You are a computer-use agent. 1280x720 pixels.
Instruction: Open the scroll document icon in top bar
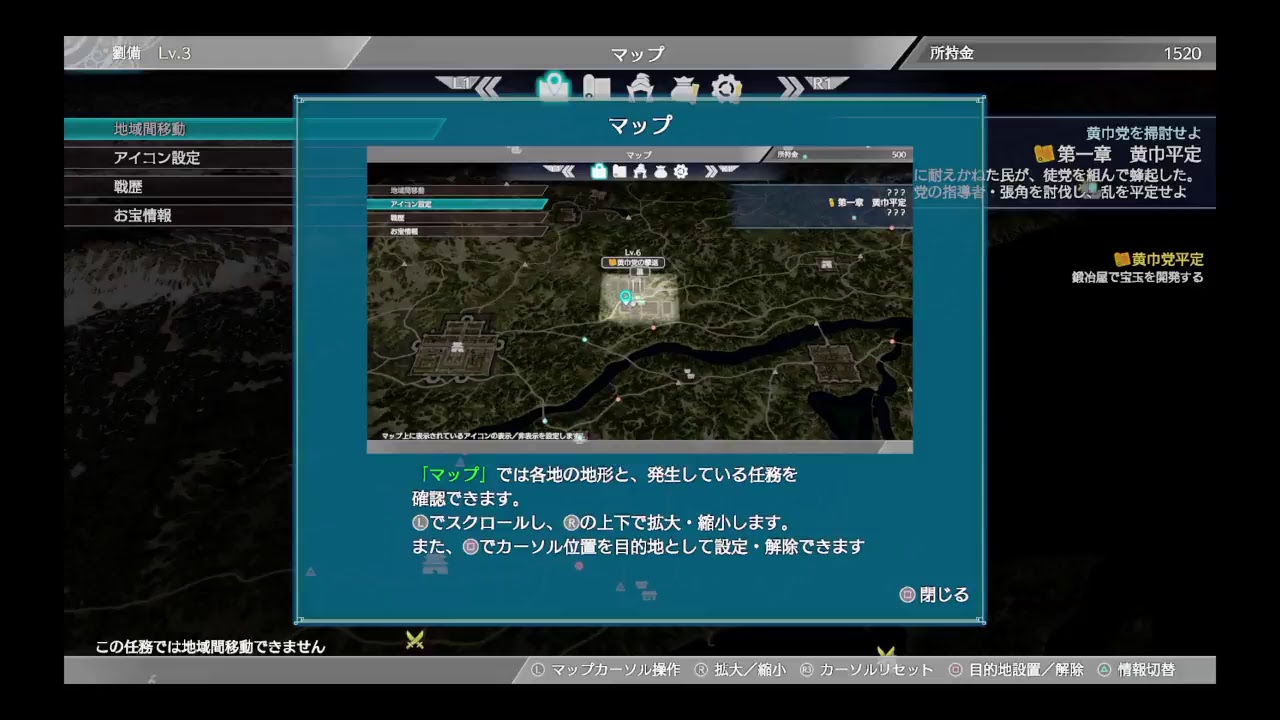click(597, 88)
